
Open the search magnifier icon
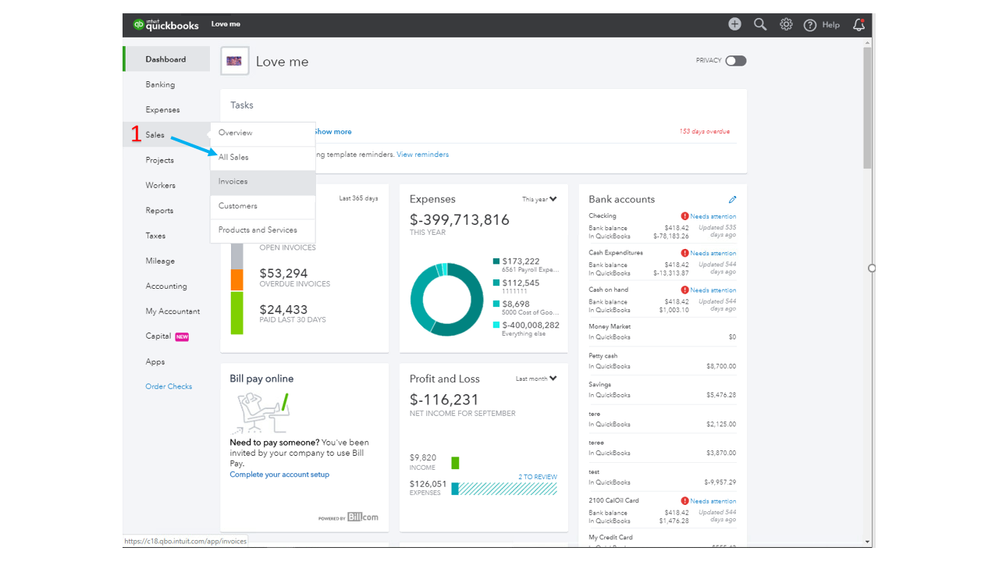[x=760, y=24]
